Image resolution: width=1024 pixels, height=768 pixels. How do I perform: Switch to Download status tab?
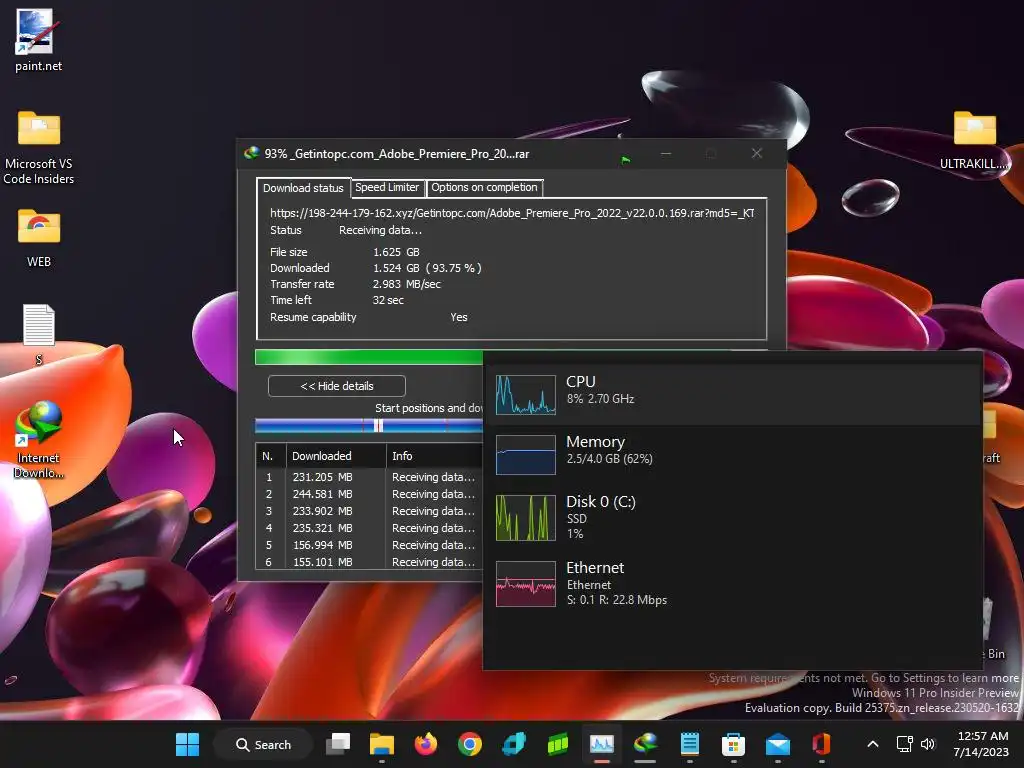(x=303, y=188)
